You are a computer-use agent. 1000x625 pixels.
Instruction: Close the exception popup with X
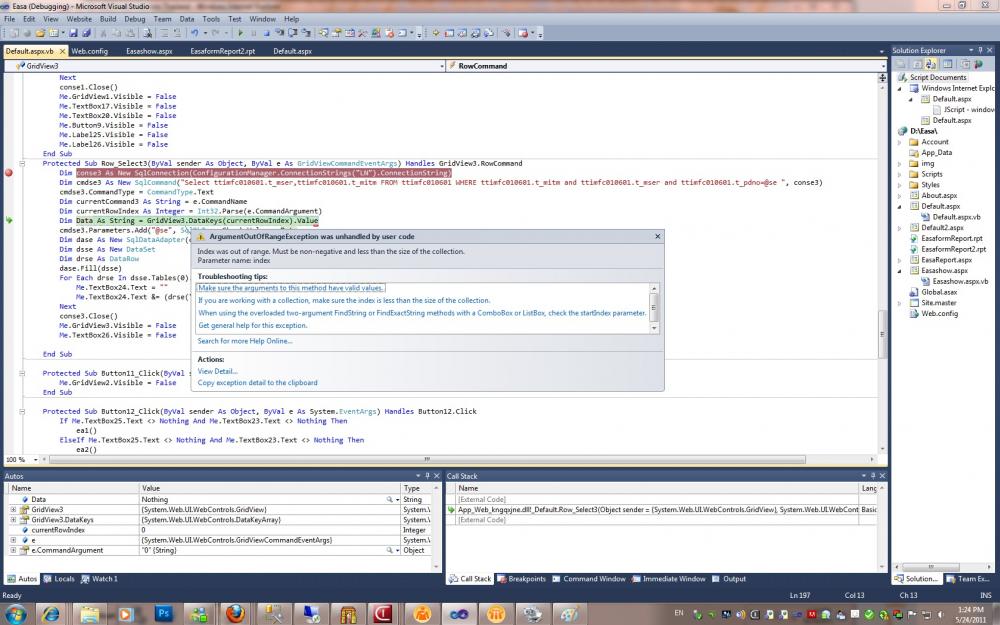point(657,237)
